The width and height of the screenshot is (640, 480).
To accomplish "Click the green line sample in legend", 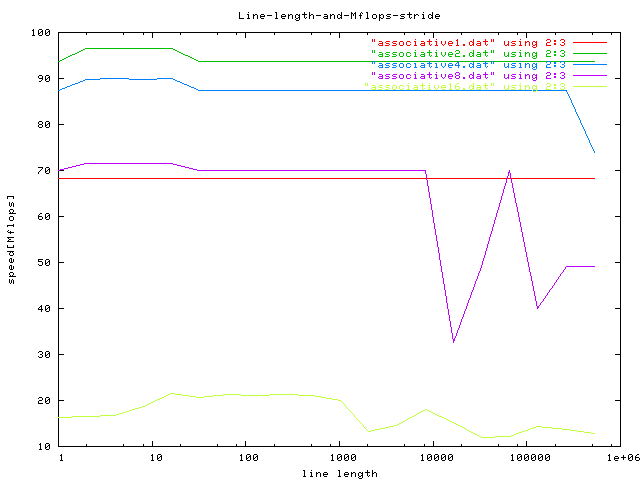I will [590, 54].
